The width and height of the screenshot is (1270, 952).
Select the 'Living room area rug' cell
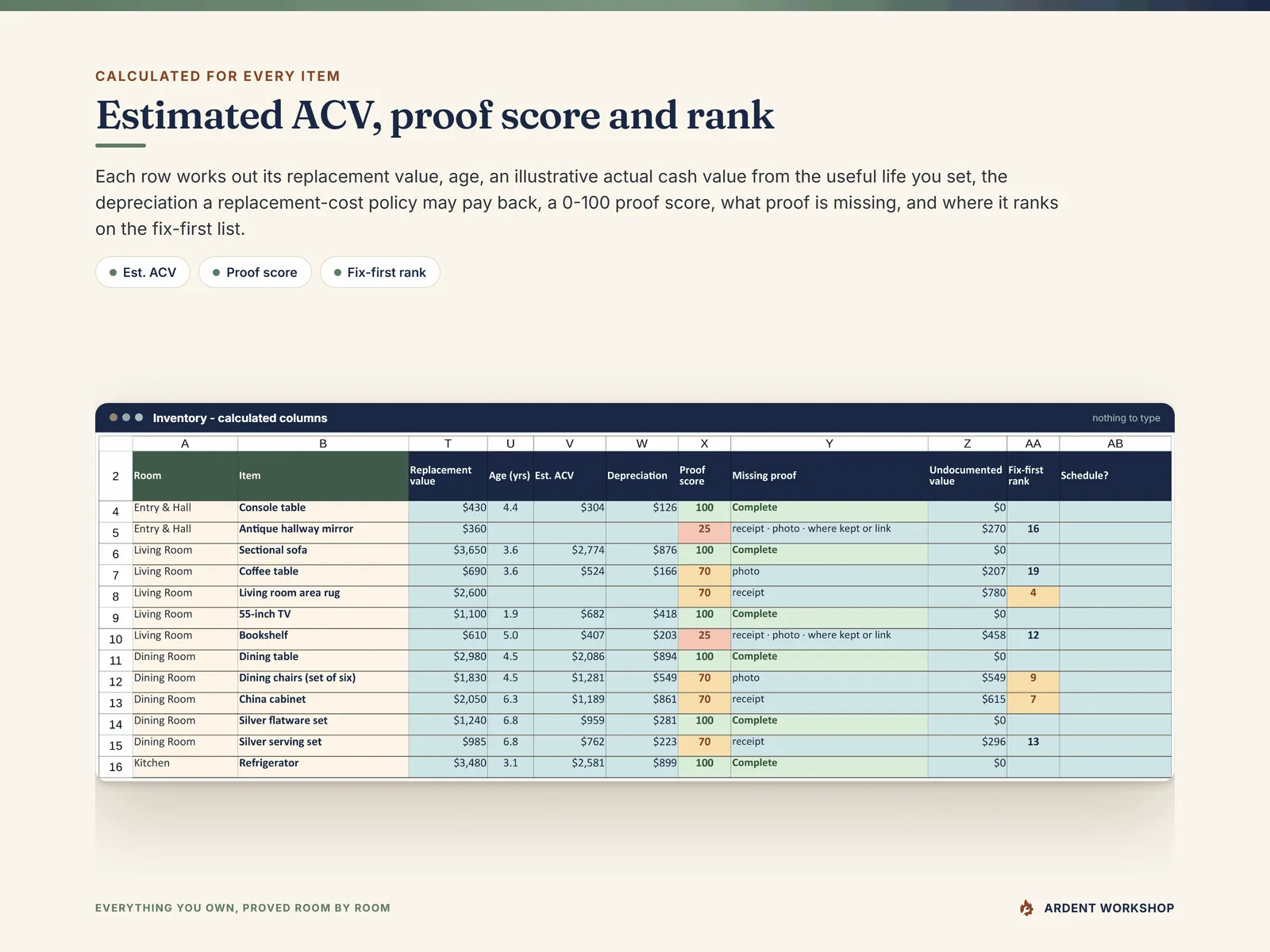pyautogui.click(x=323, y=597)
